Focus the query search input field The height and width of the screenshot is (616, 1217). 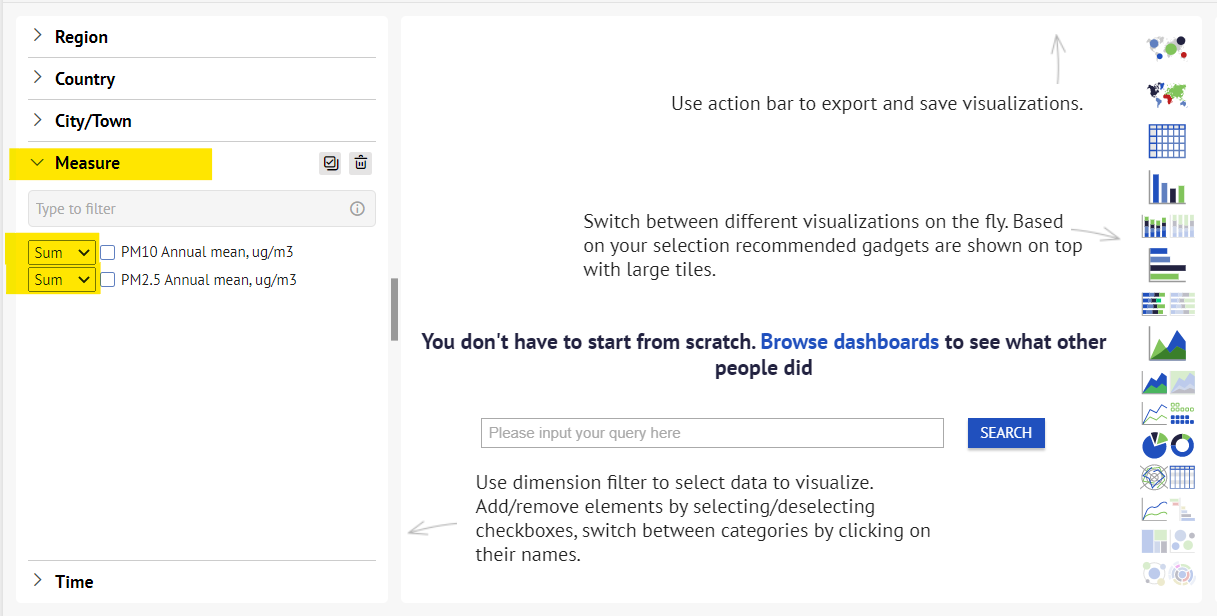712,433
